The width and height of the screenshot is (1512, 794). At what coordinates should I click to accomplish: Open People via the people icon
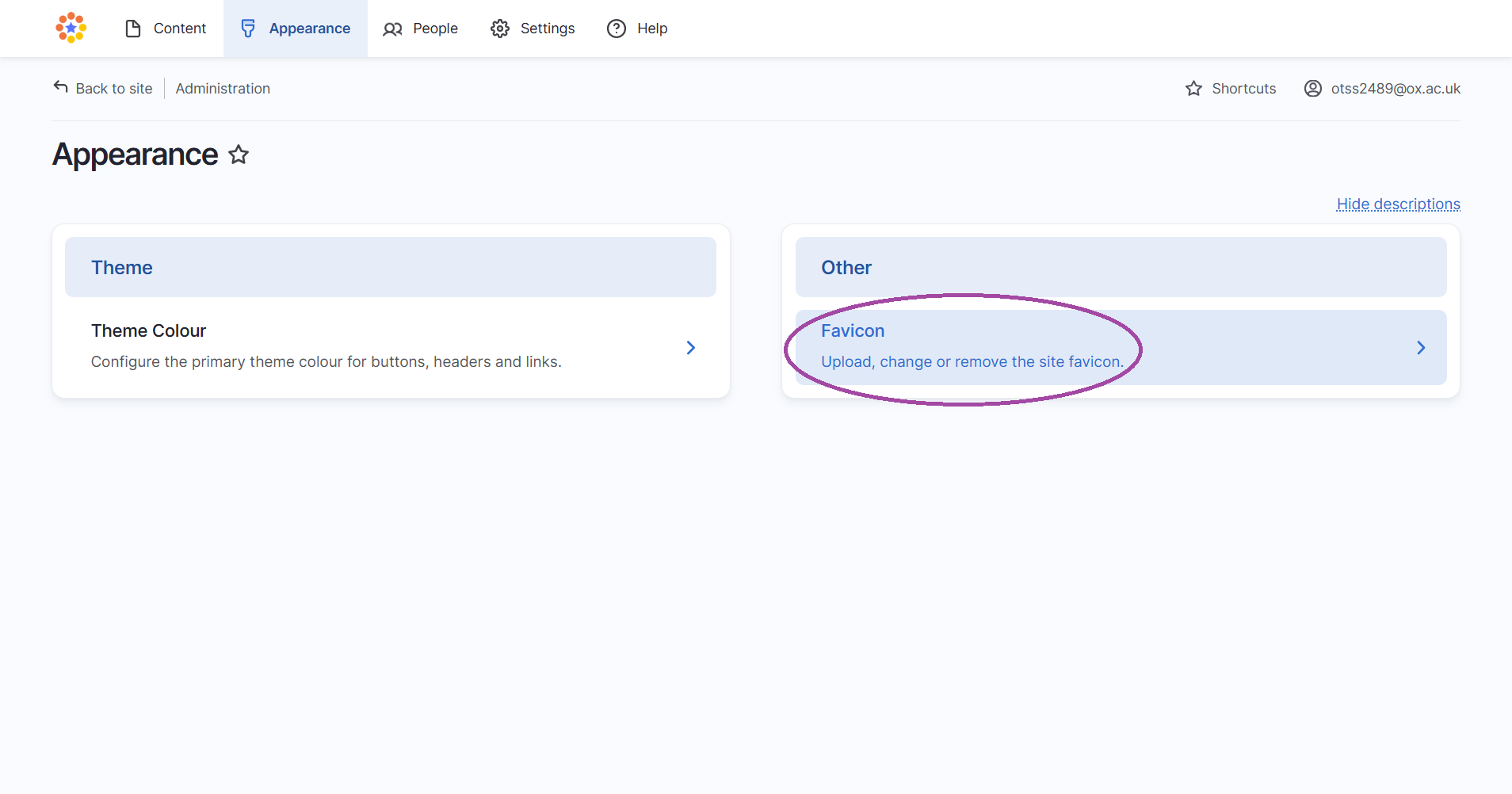[393, 29]
